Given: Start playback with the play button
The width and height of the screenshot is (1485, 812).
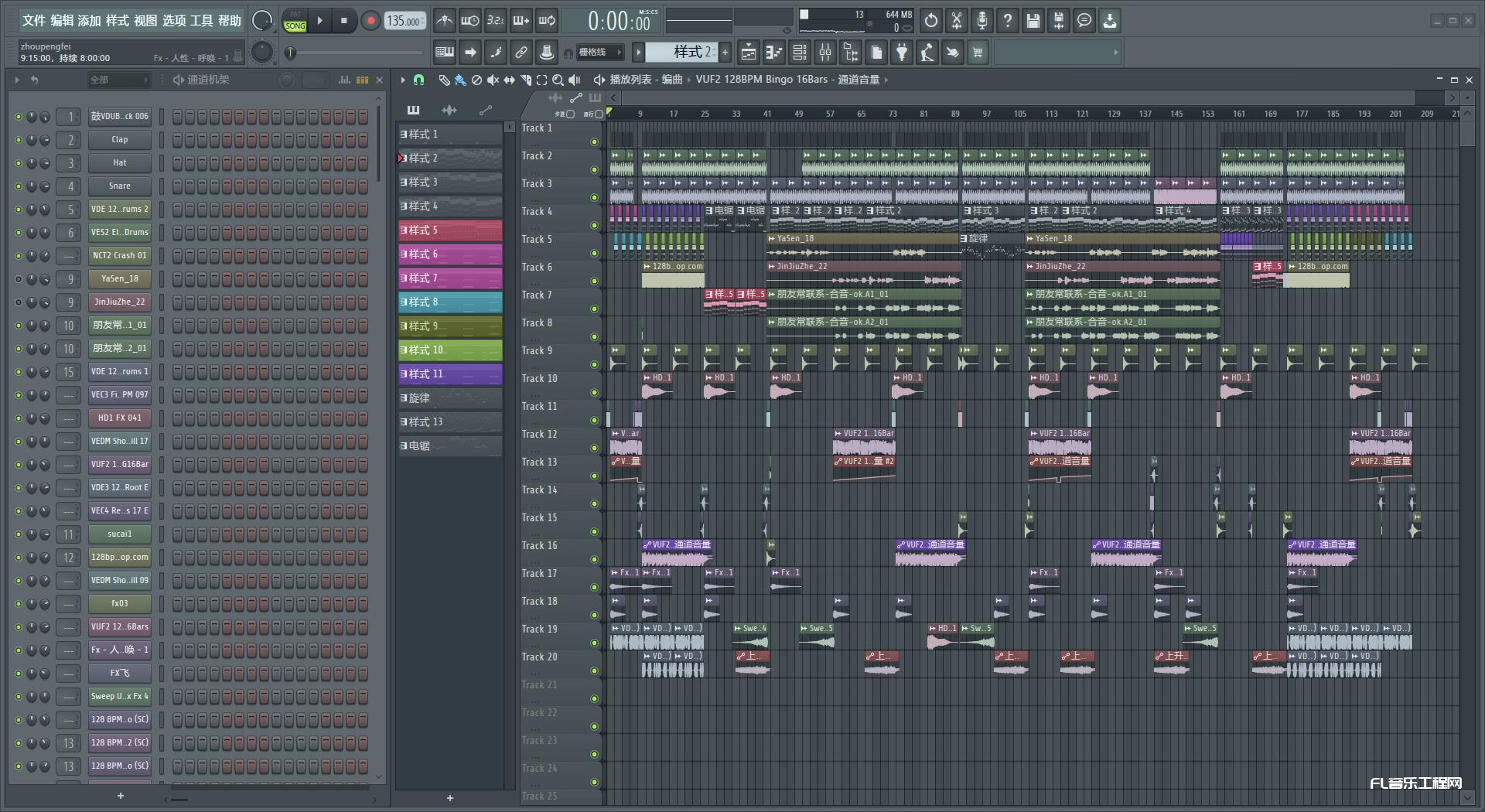Looking at the screenshot, I should 319,21.
